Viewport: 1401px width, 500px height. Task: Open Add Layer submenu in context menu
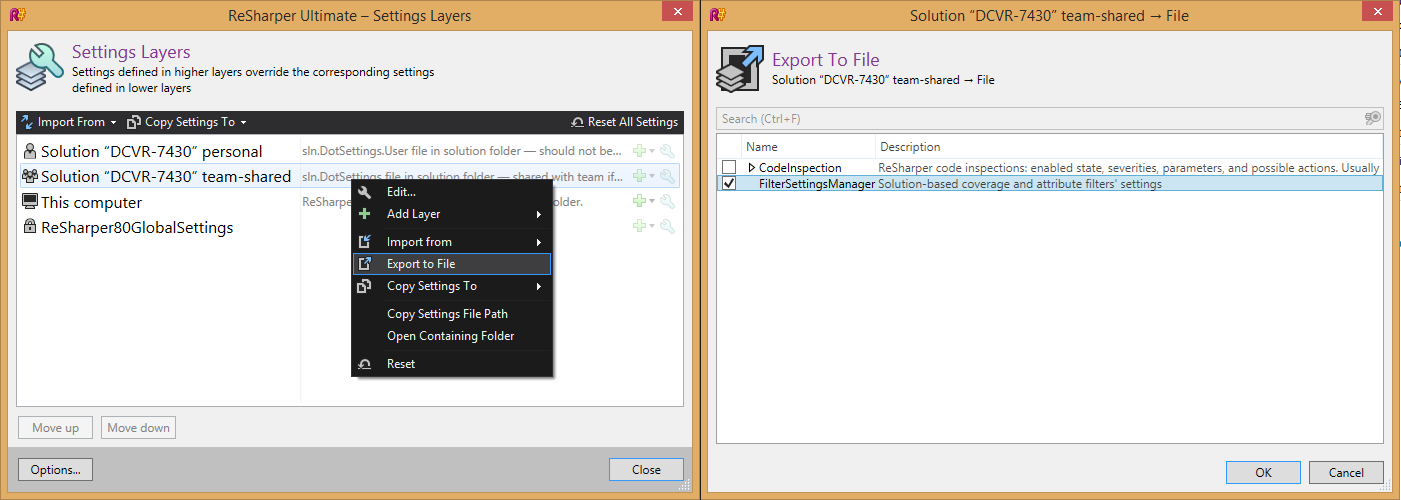pyautogui.click(x=452, y=214)
